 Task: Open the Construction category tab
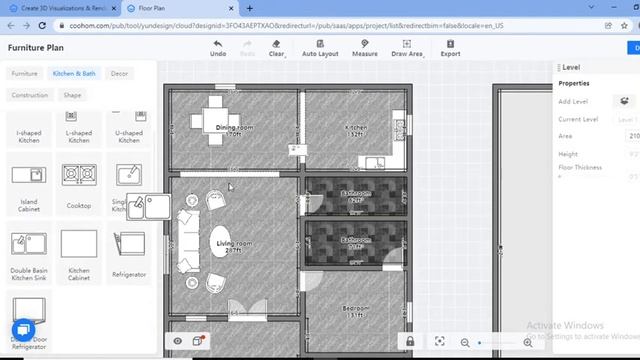pos(29,95)
